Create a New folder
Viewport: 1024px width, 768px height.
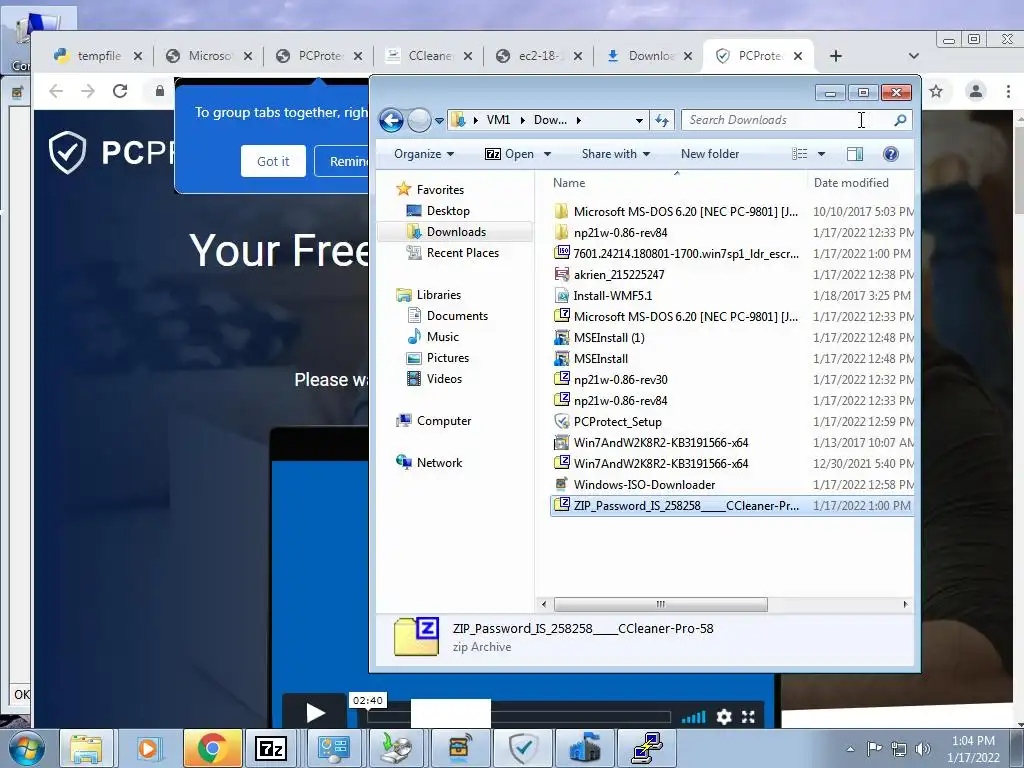coord(710,154)
